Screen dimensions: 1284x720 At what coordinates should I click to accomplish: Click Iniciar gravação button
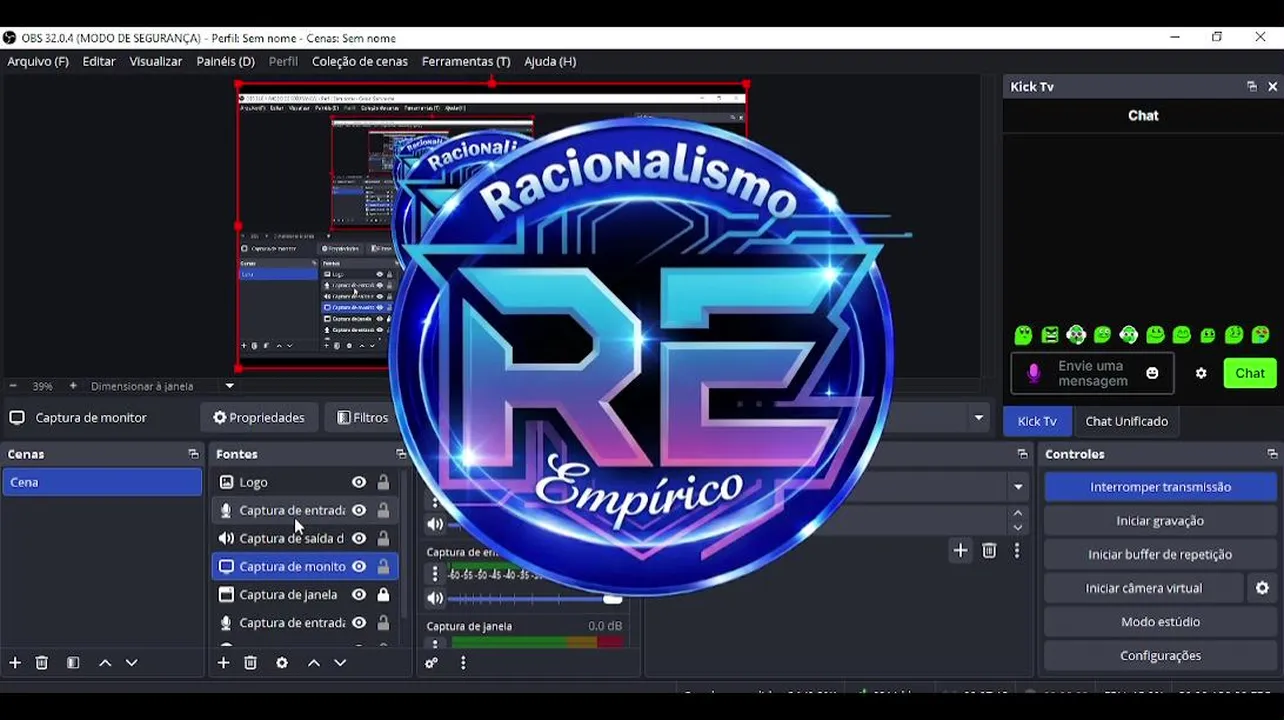click(1160, 521)
